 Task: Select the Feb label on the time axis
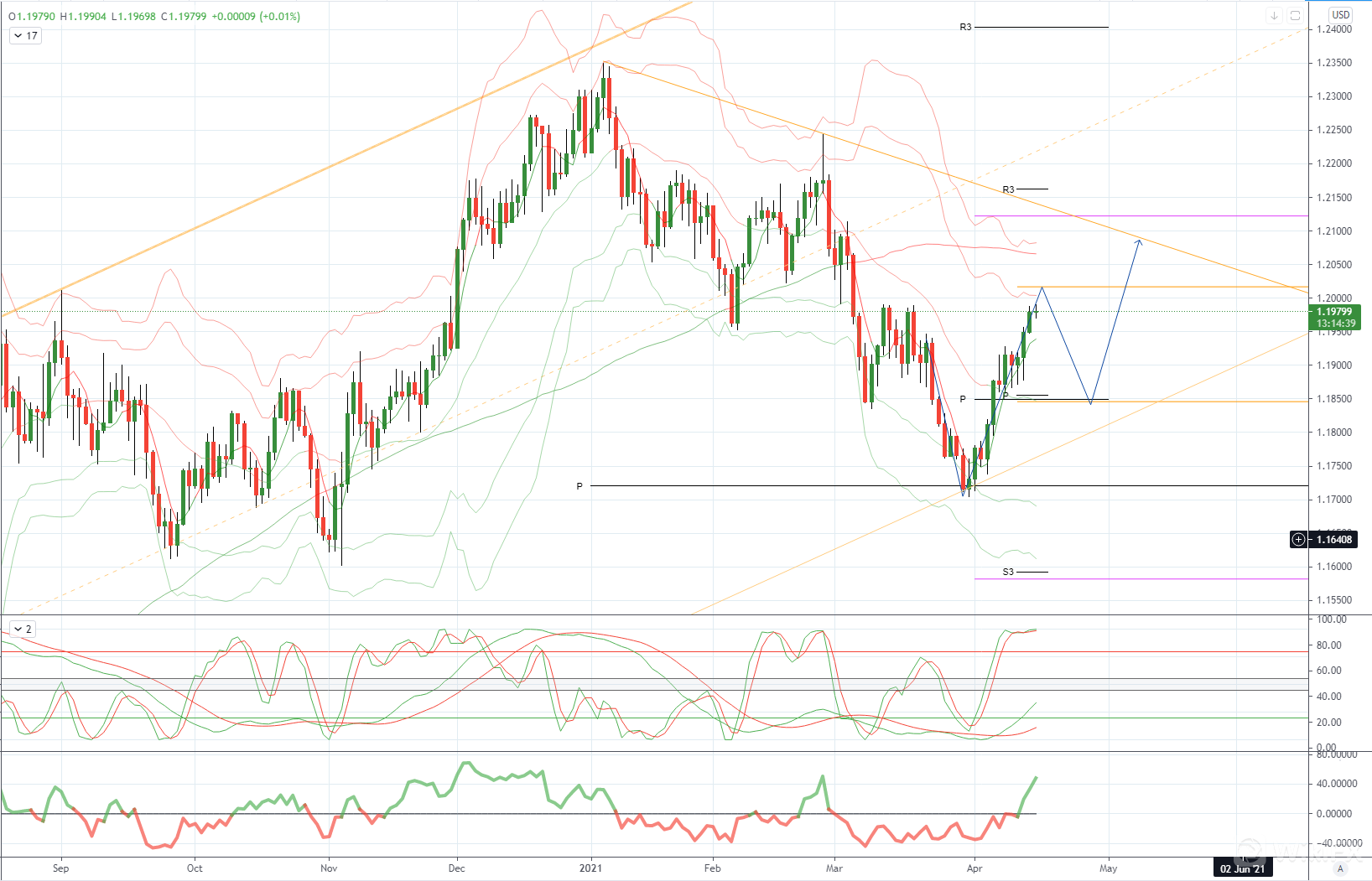[x=712, y=868]
